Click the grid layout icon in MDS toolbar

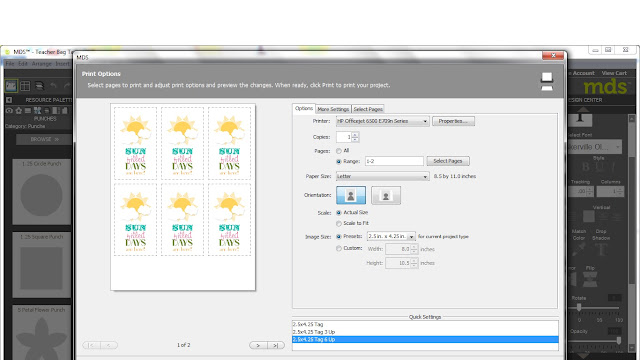(25, 86)
